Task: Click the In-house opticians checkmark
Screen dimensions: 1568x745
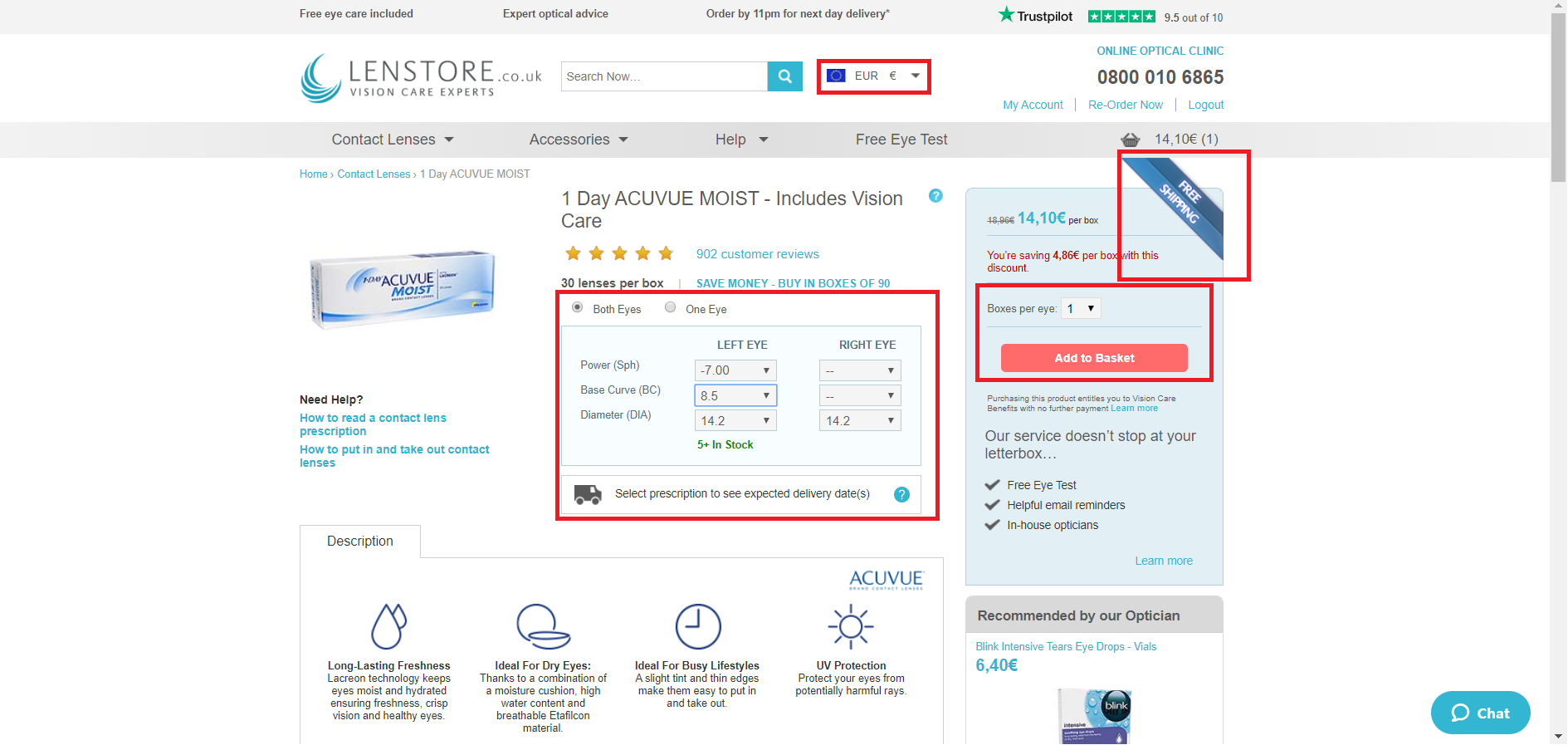Action: [x=992, y=525]
